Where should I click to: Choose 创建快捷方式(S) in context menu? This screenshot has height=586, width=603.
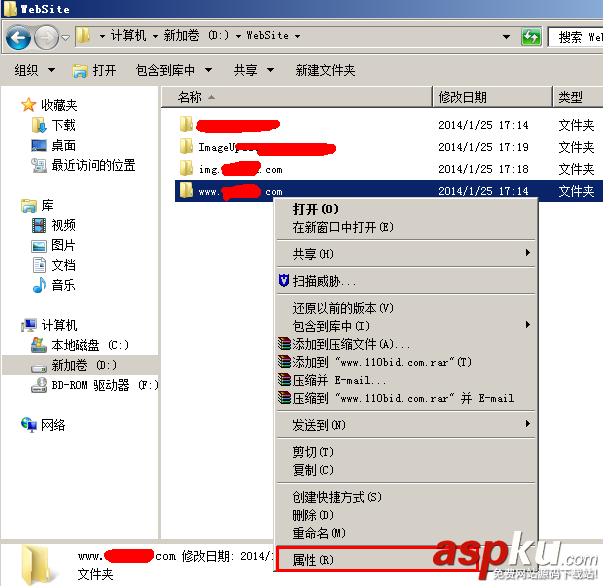pos(406,497)
